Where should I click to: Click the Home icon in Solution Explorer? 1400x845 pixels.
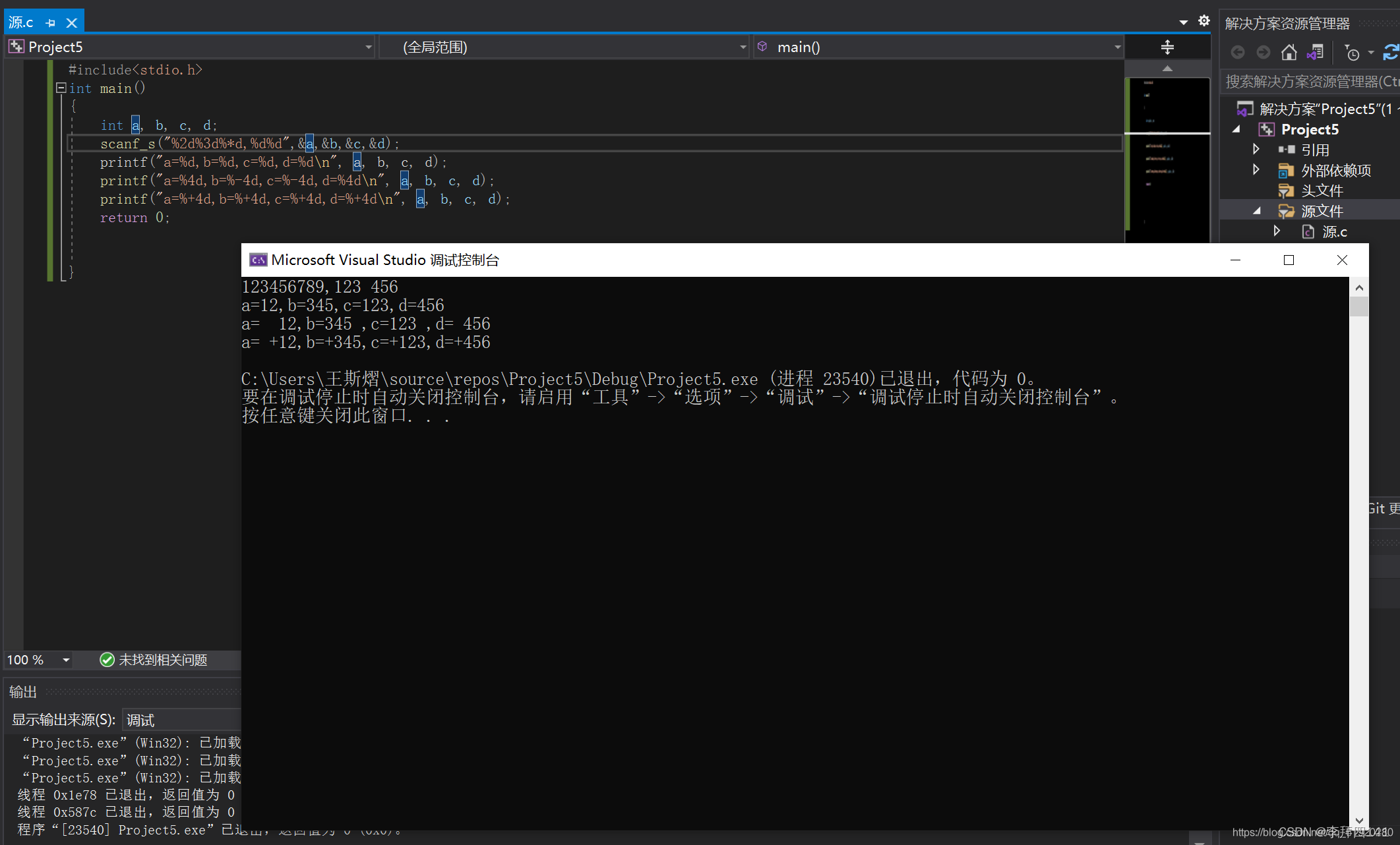click(1289, 52)
